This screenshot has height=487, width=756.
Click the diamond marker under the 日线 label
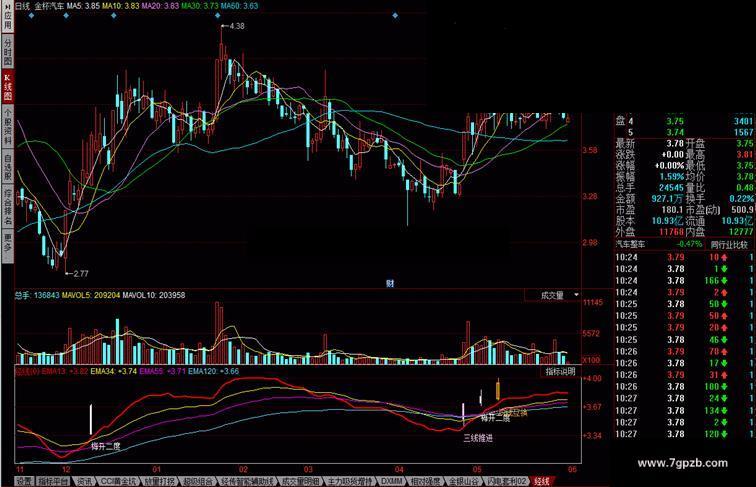(x=31, y=15)
